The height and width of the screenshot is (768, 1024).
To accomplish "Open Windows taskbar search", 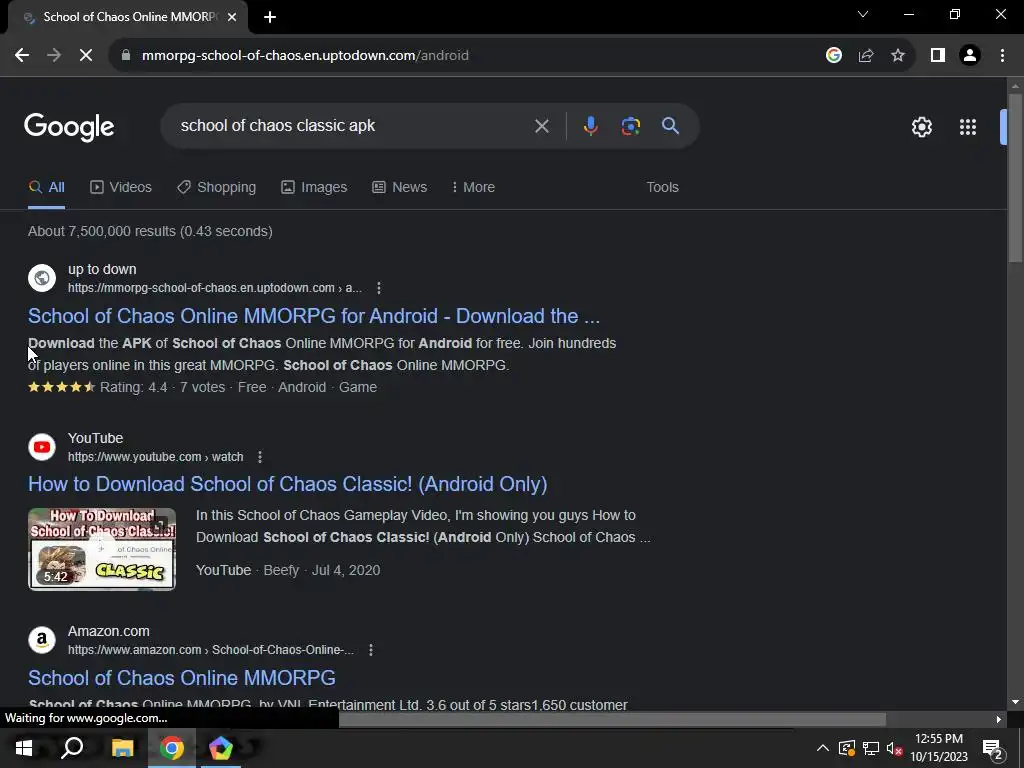I will coord(72,748).
